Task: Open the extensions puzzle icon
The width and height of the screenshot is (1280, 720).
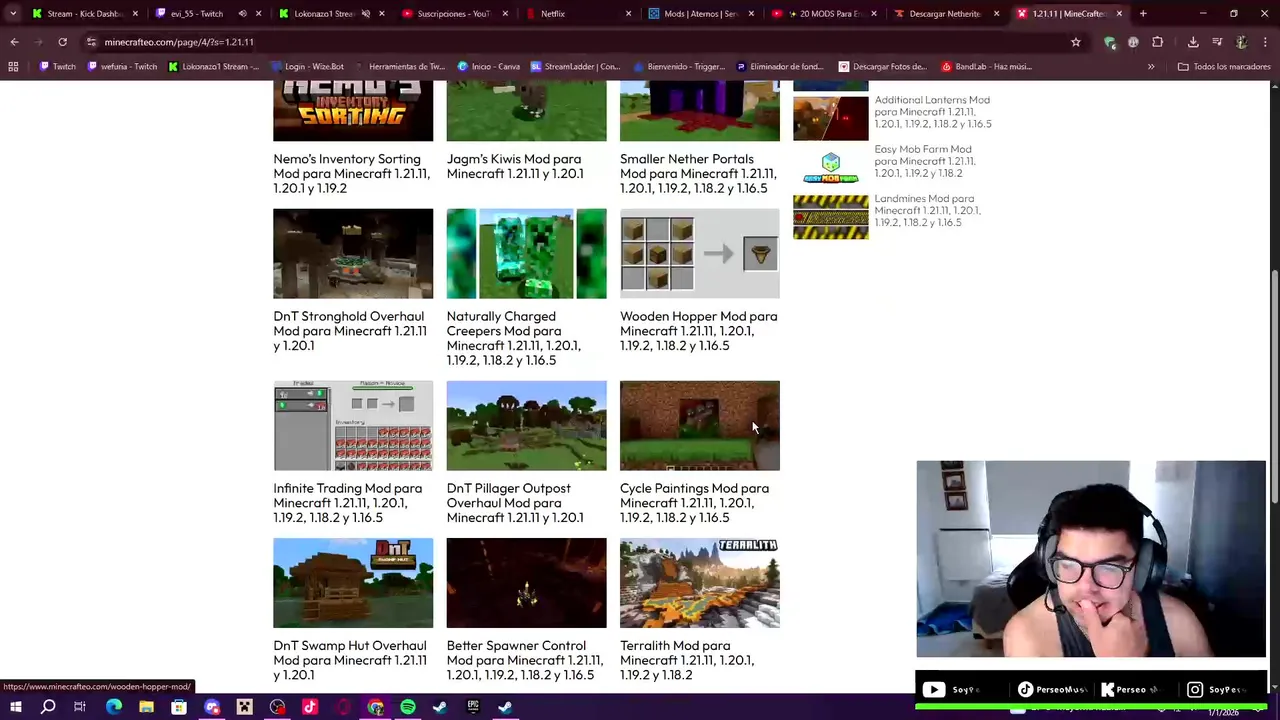Action: 1157,42
